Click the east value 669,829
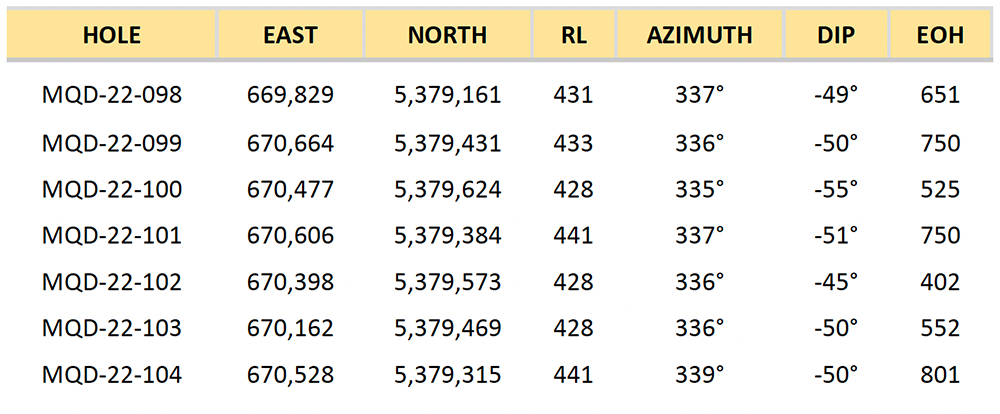The height and width of the screenshot is (414, 1000). 290,96
